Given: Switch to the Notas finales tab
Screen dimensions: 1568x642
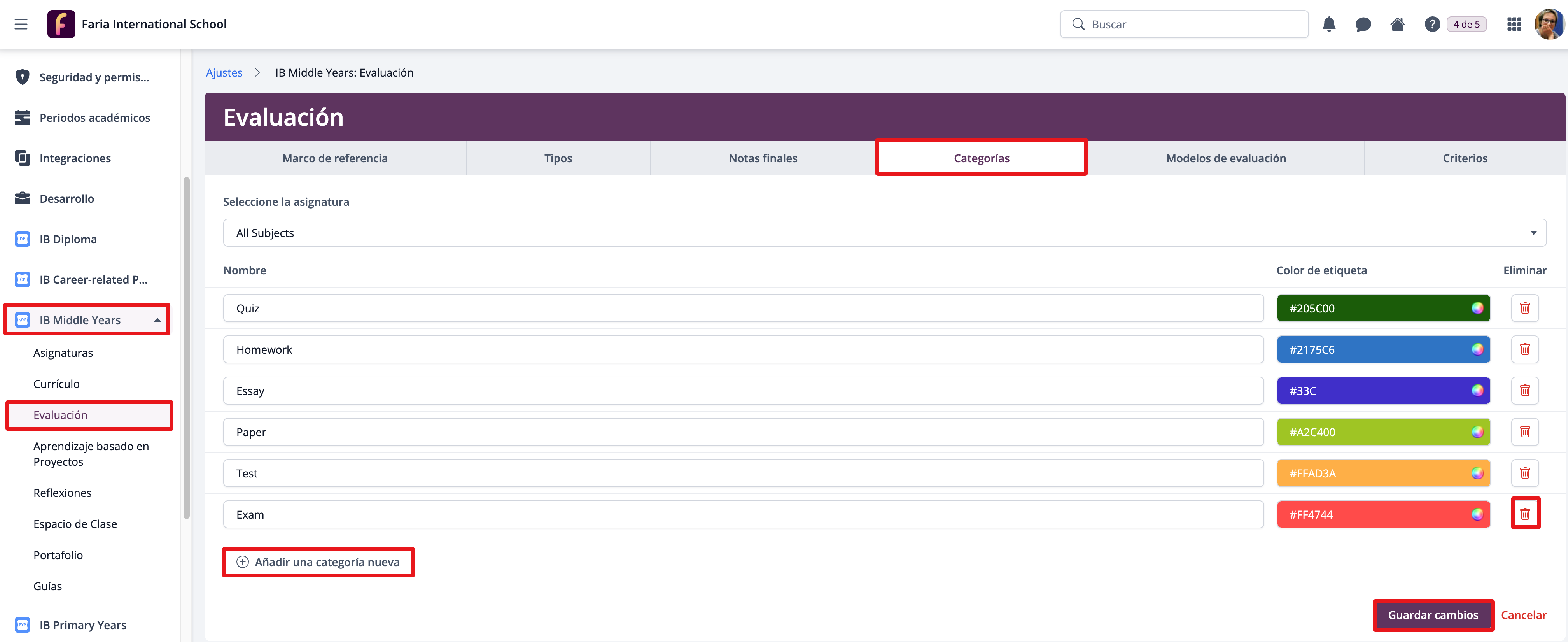Looking at the screenshot, I should [763, 158].
